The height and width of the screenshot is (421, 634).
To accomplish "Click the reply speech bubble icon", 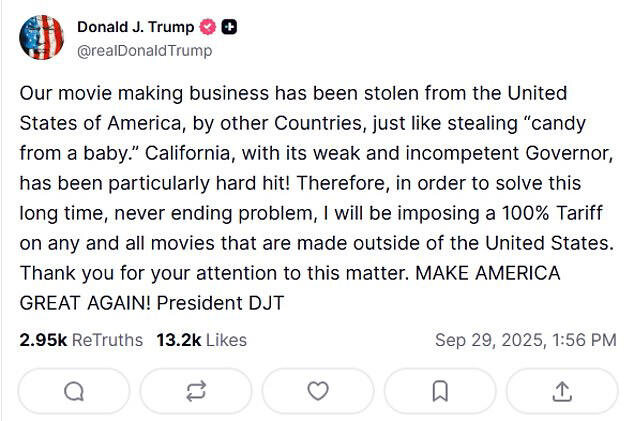I will (x=73, y=391).
